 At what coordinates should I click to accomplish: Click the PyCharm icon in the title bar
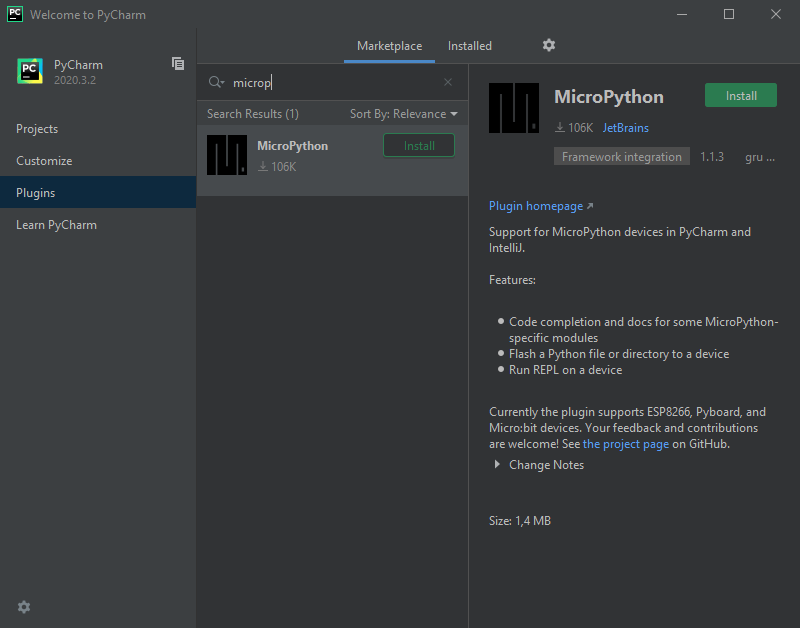[x=15, y=14]
